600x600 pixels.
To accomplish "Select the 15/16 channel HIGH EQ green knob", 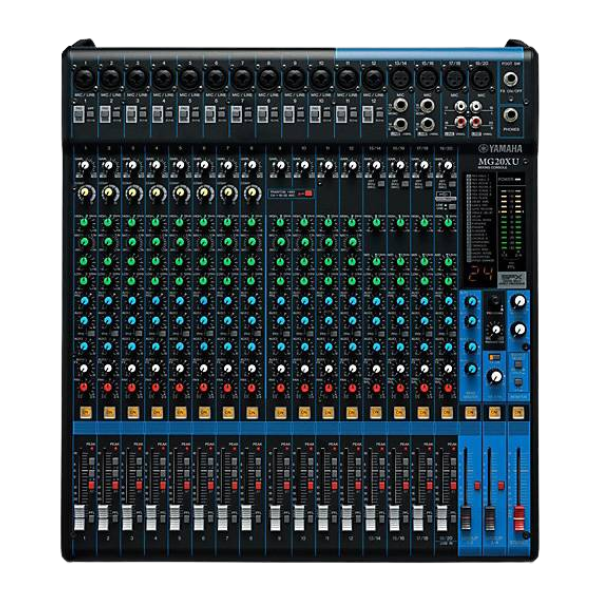I will (400, 222).
